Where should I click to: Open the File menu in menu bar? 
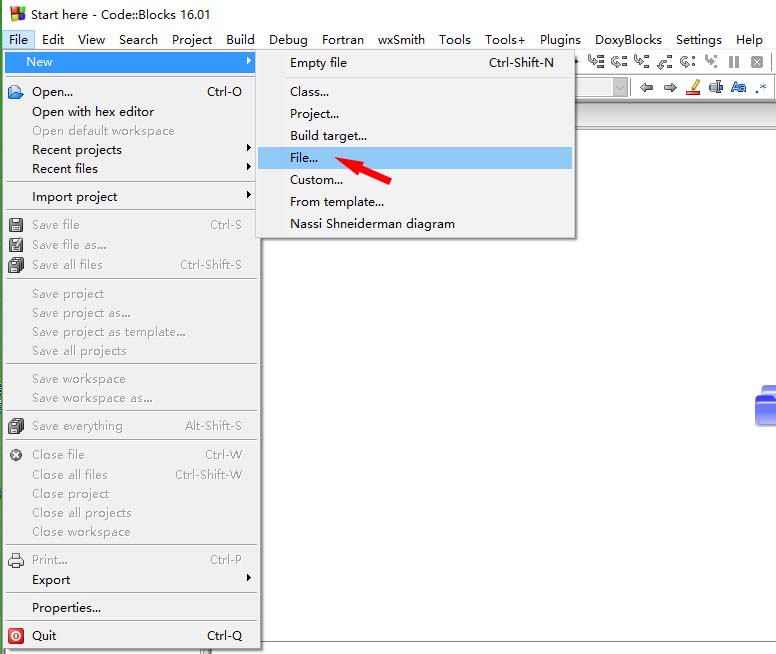click(x=18, y=40)
